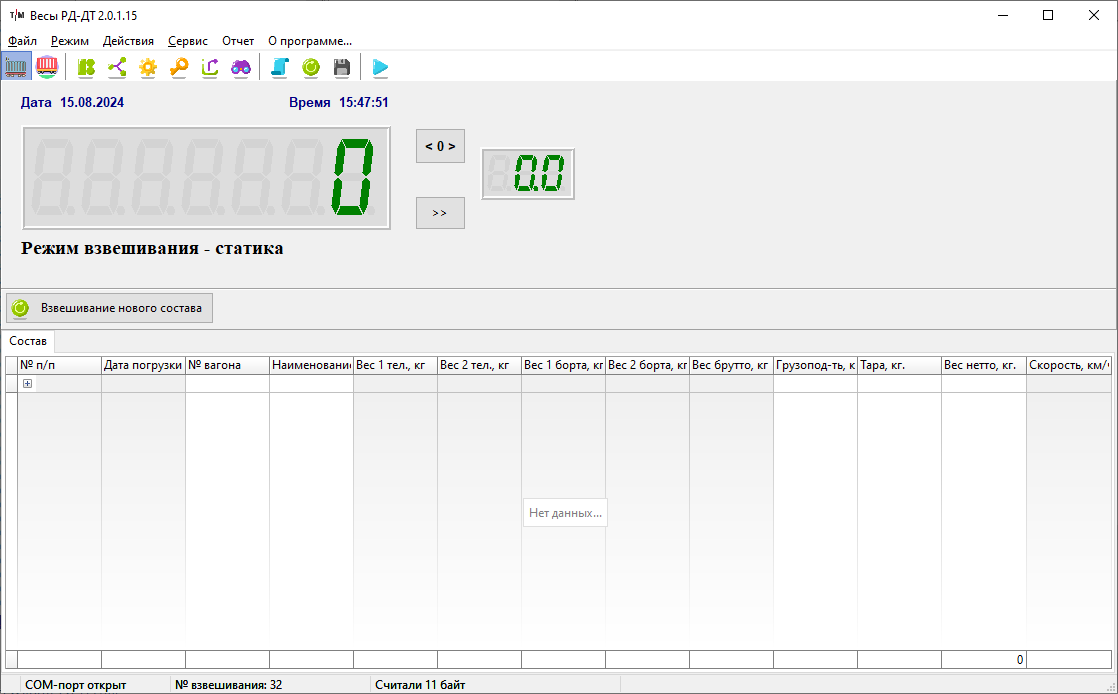Click the orange key toolbar icon

(x=179, y=67)
